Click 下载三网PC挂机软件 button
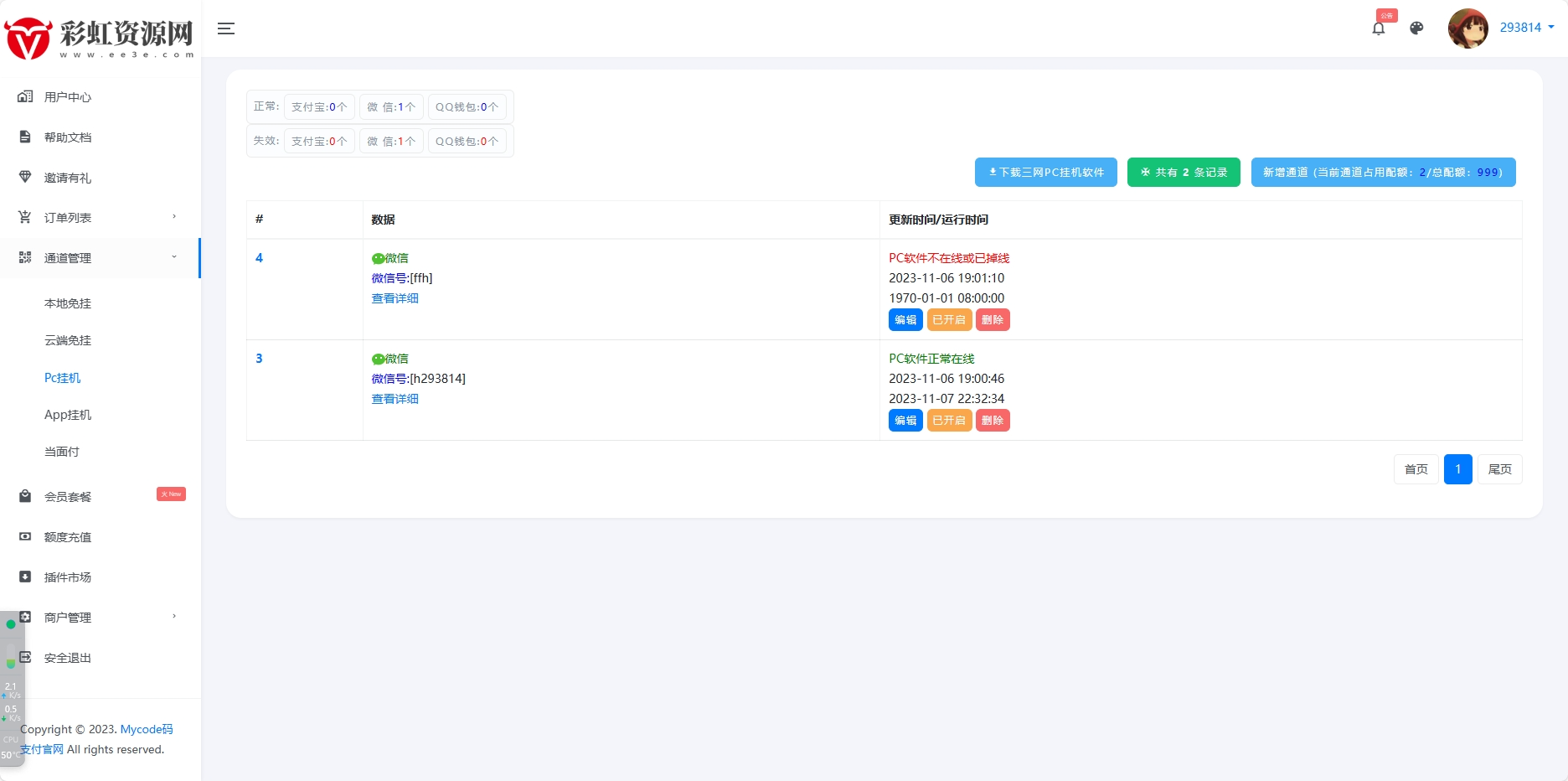Screen dimensions: 1568x781 click(x=1045, y=173)
